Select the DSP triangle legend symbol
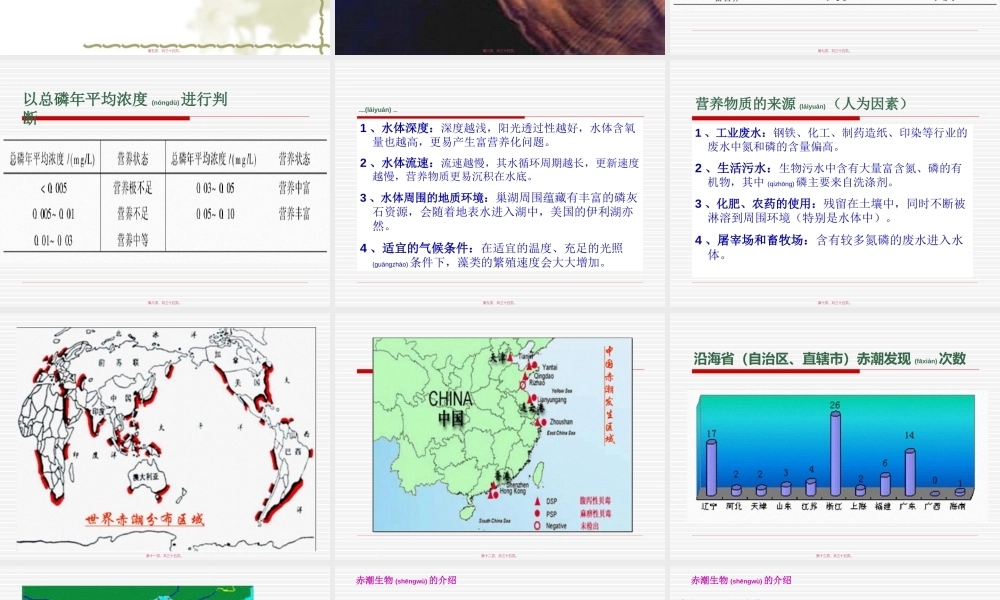 click(537, 501)
